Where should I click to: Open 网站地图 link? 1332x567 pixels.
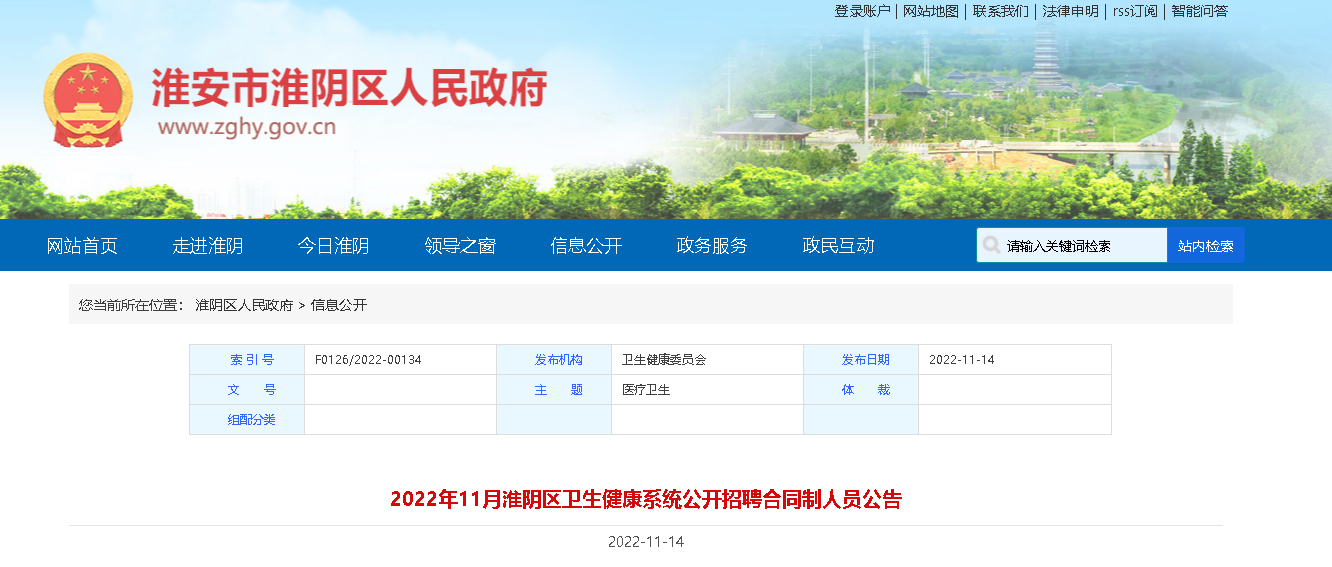coord(931,11)
